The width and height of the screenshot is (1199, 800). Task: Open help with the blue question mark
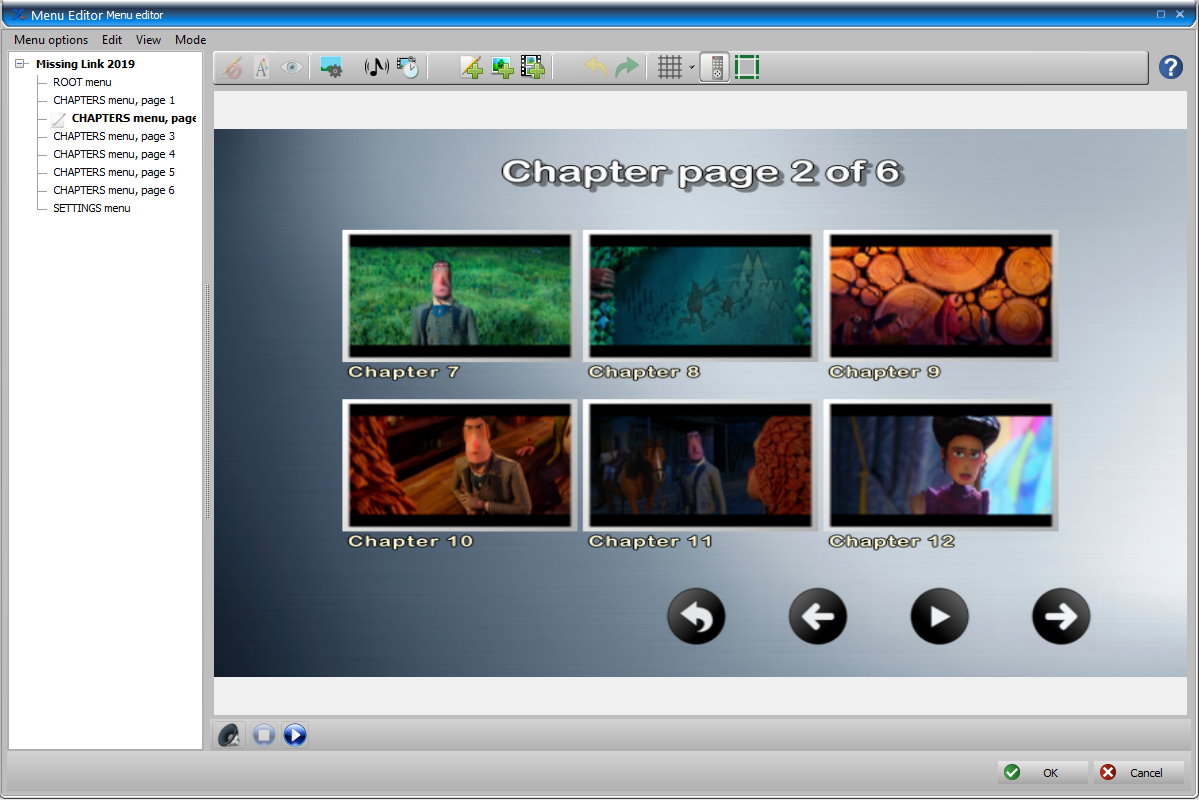1171,67
